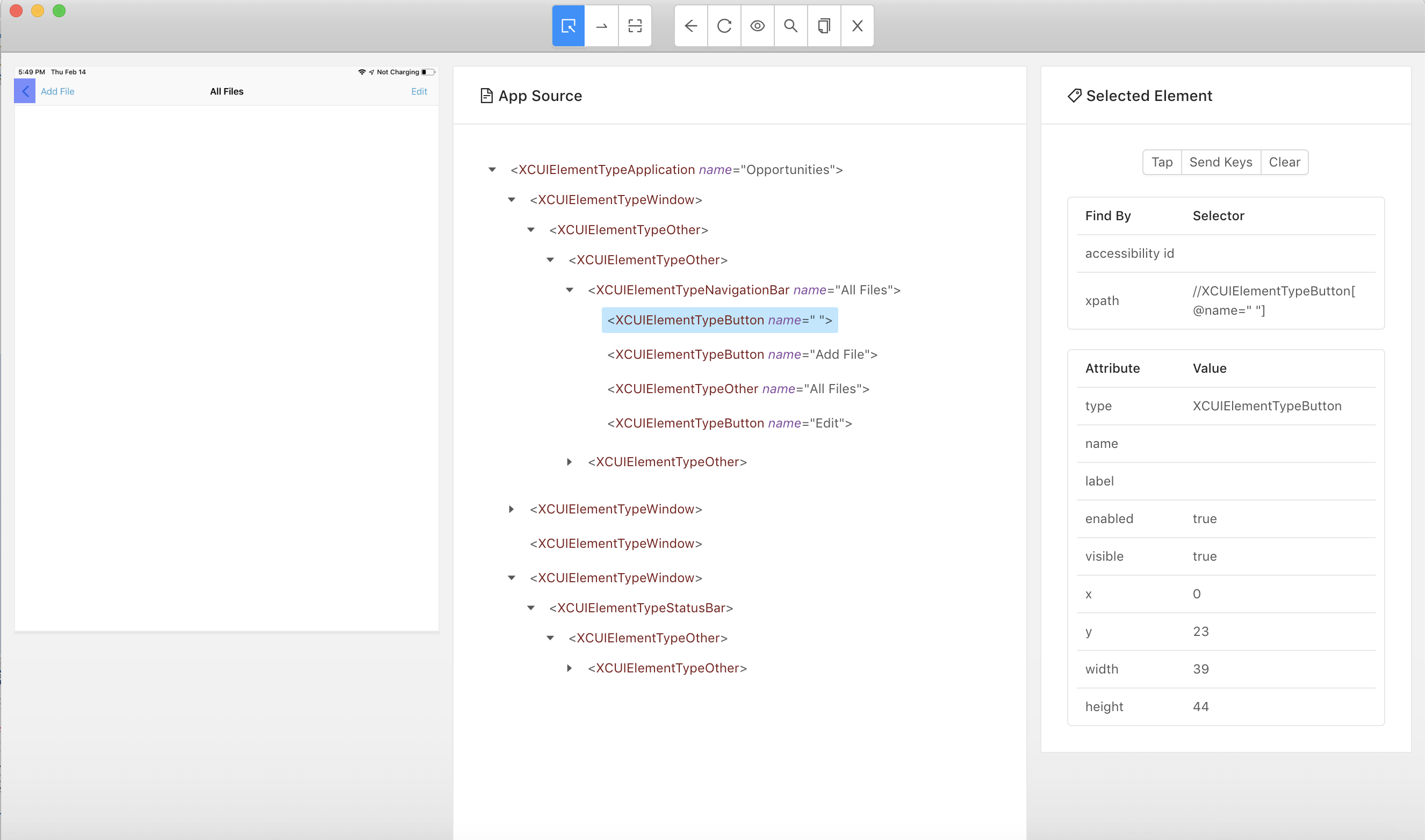The height and width of the screenshot is (840, 1425).
Task: Click the height value 44
Action: click(x=1201, y=707)
